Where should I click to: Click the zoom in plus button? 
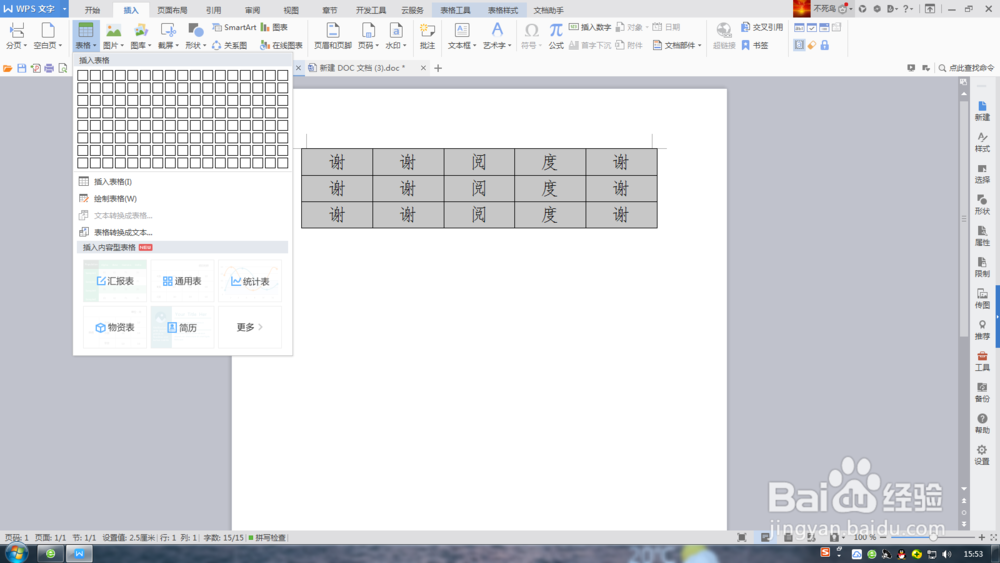point(982,537)
